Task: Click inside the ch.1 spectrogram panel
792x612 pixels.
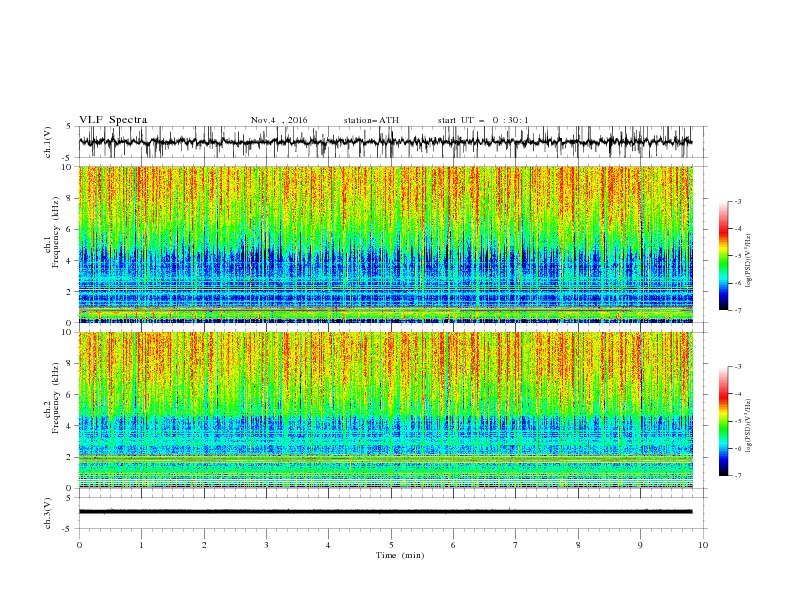Action: (386, 244)
